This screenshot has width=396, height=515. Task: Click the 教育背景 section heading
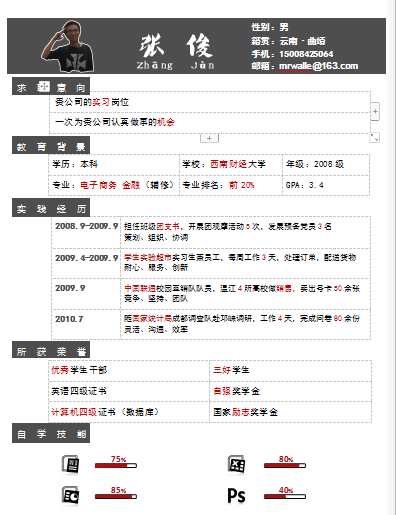[51, 145]
